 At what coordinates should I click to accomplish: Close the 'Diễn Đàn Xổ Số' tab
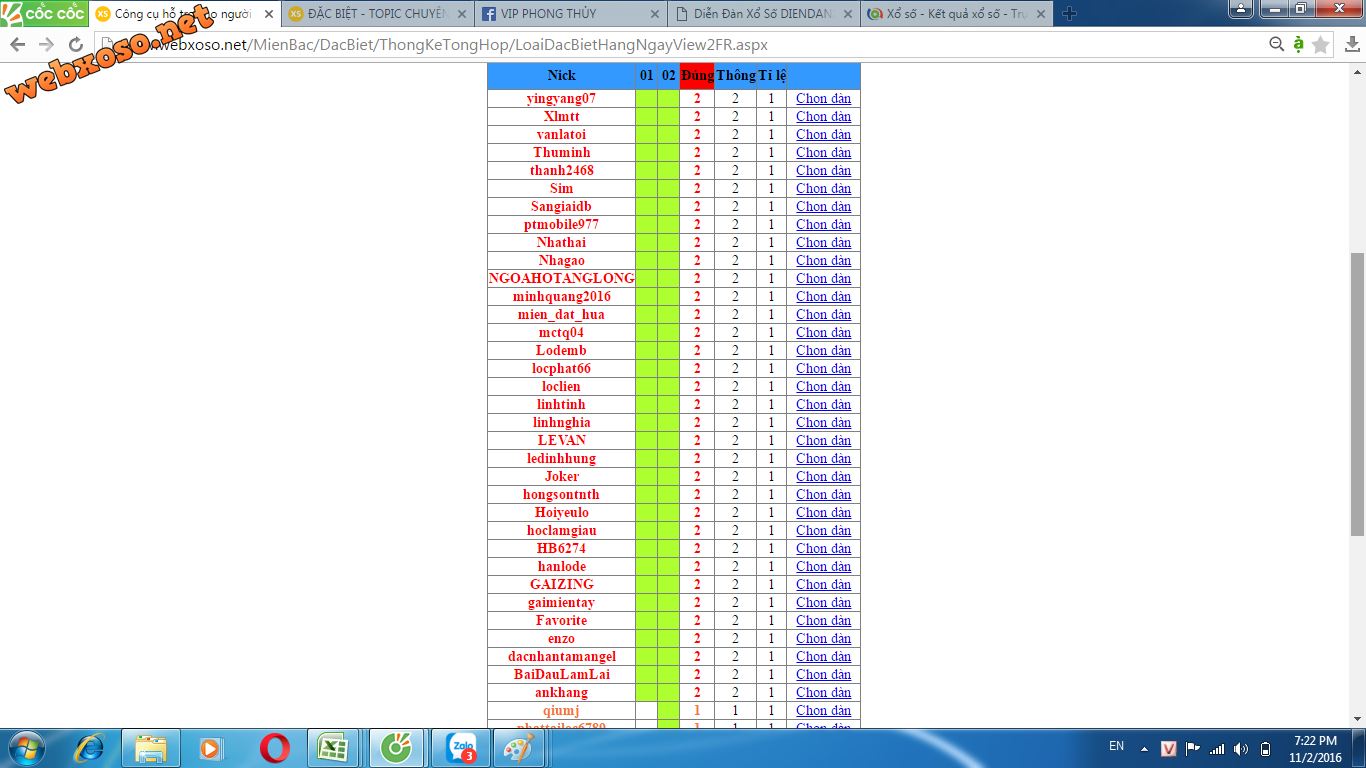(848, 14)
